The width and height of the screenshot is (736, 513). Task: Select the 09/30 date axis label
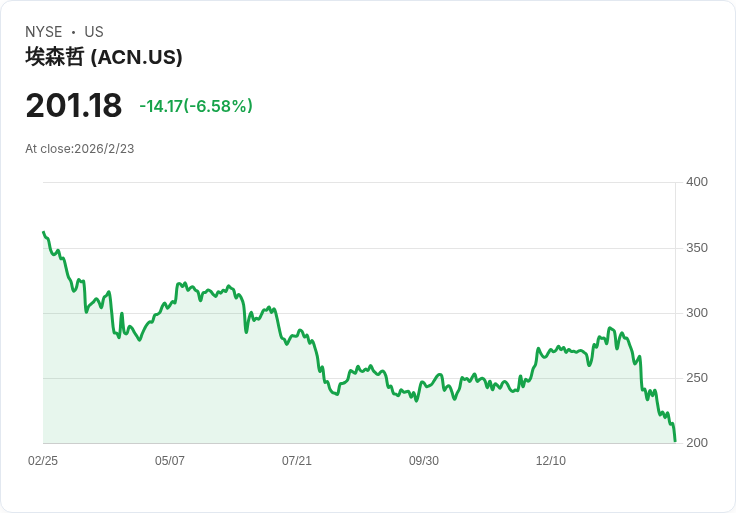pyautogui.click(x=424, y=461)
